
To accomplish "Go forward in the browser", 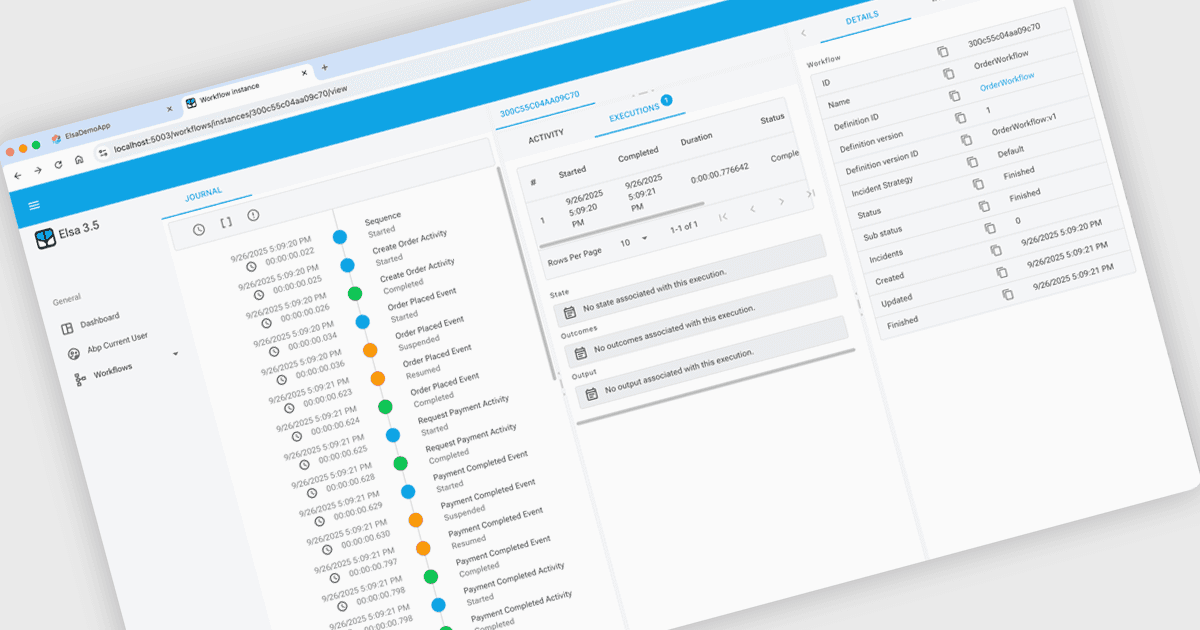I will pyautogui.click(x=38, y=169).
